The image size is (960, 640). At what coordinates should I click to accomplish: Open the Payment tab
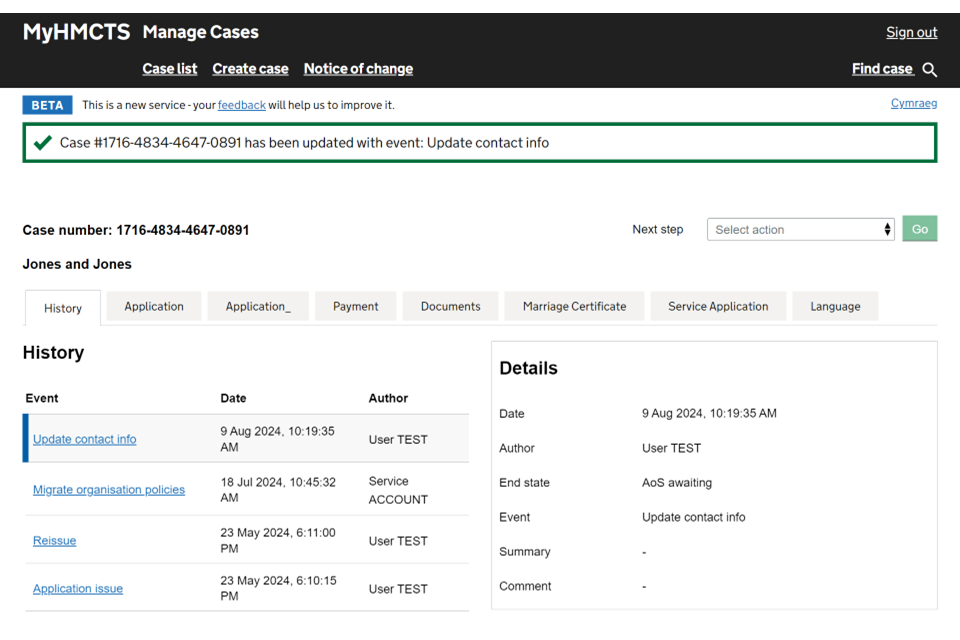coord(356,307)
